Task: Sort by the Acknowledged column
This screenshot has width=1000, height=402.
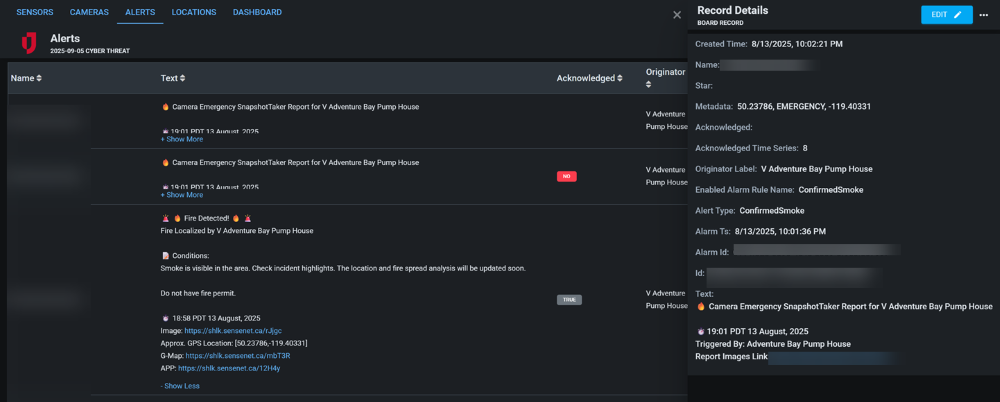Action: (590, 78)
